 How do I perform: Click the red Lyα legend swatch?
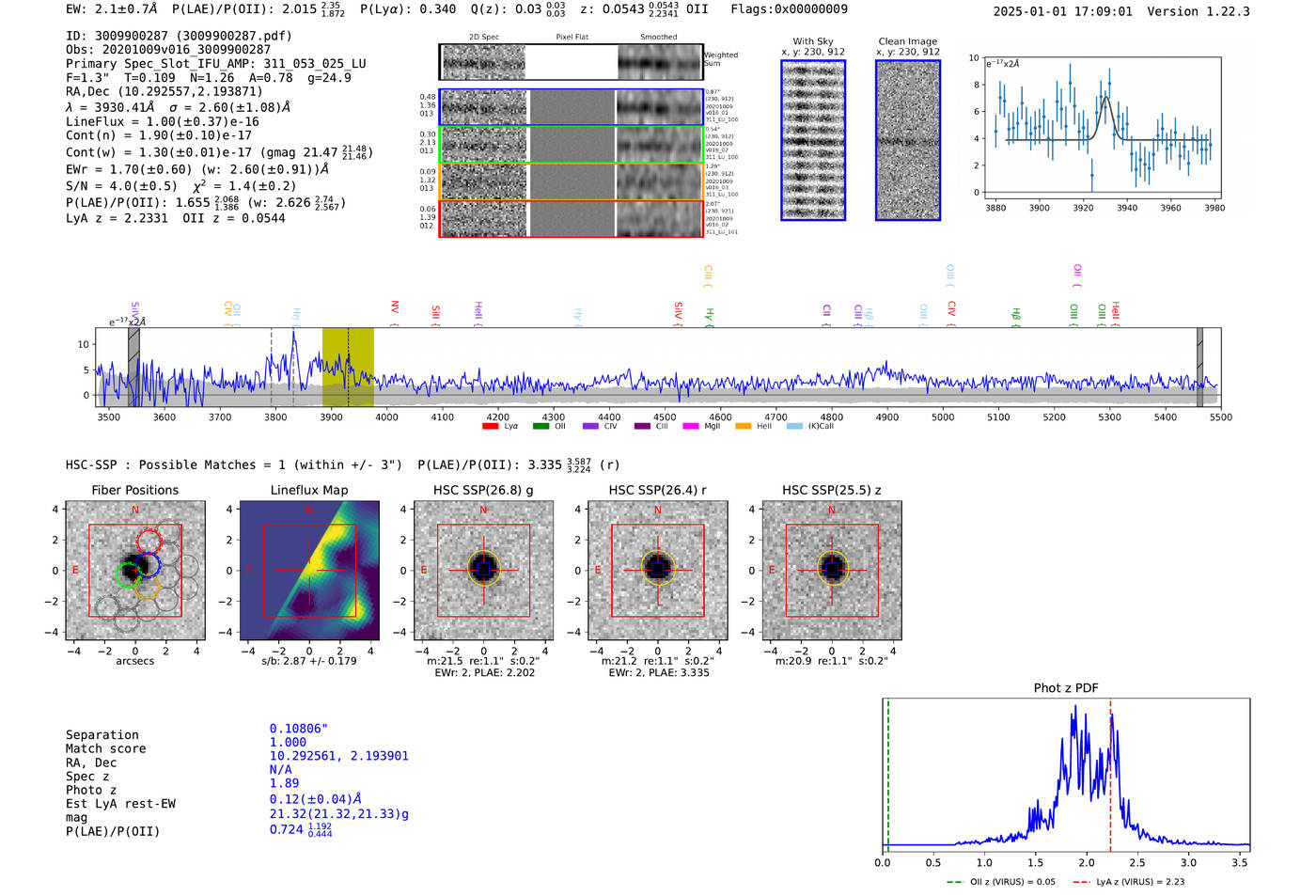point(490,427)
